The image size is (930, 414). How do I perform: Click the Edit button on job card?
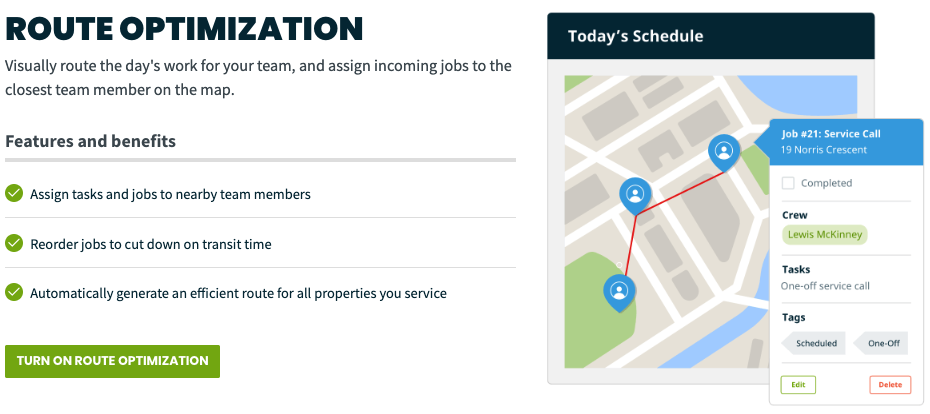click(798, 385)
